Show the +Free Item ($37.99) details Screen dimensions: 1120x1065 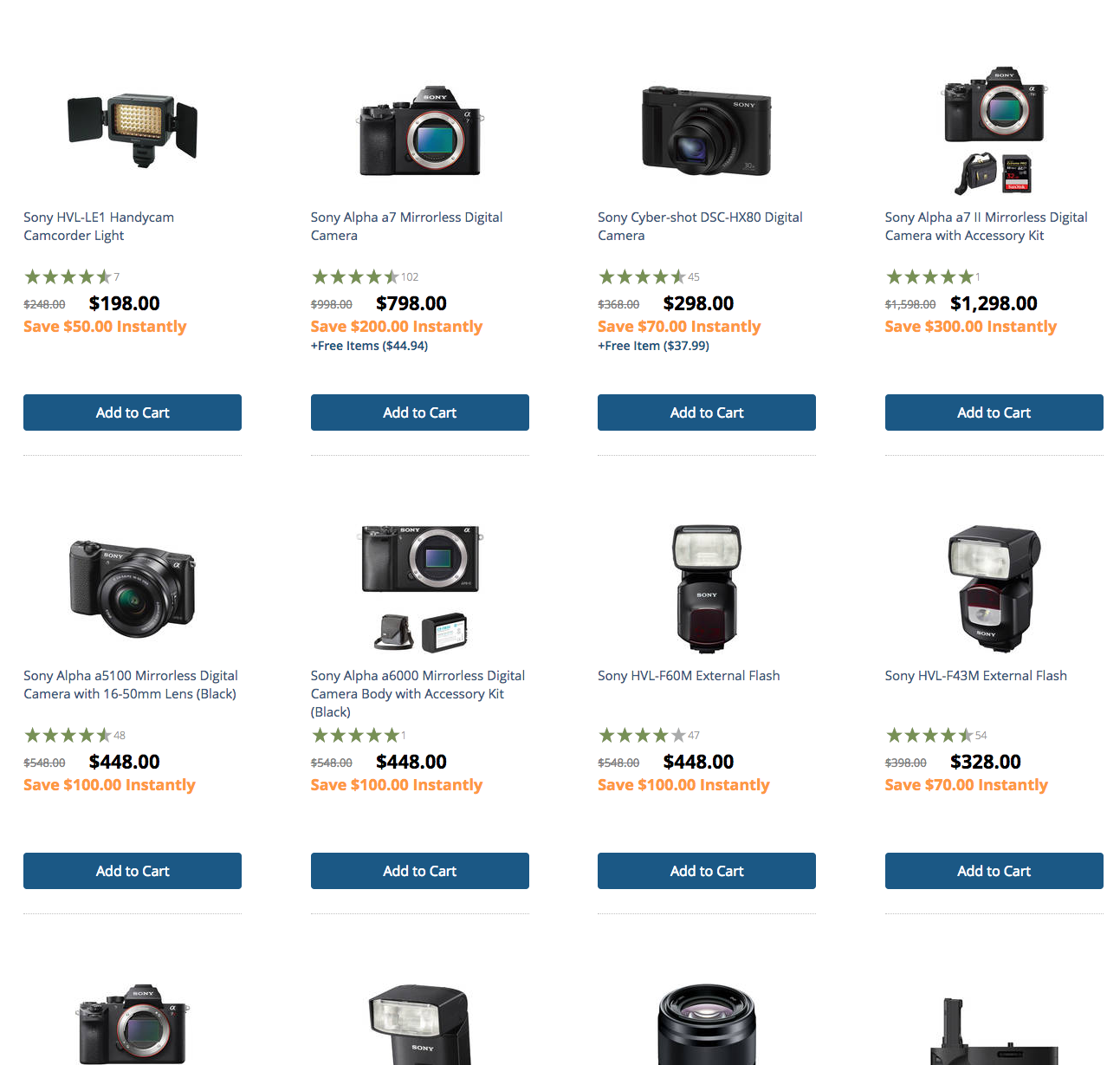coord(653,346)
